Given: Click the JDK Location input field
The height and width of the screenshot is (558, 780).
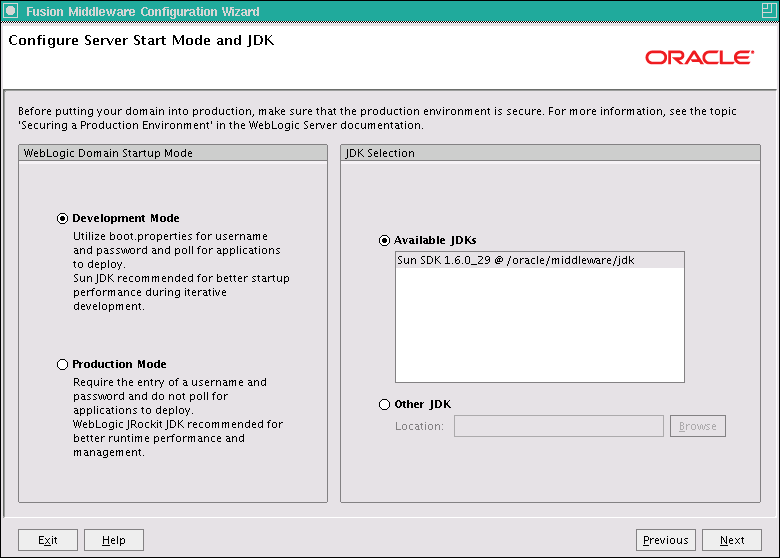Looking at the screenshot, I should [559, 426].
